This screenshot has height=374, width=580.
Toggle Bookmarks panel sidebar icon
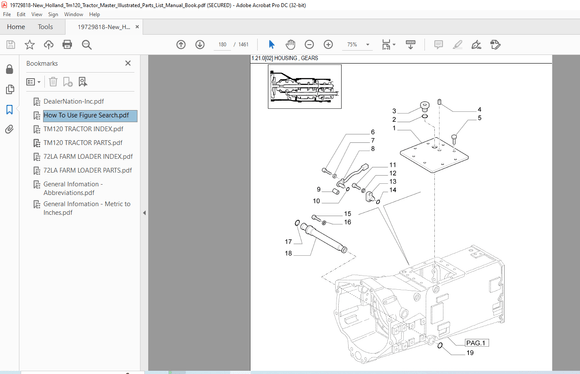coord(10,109)
